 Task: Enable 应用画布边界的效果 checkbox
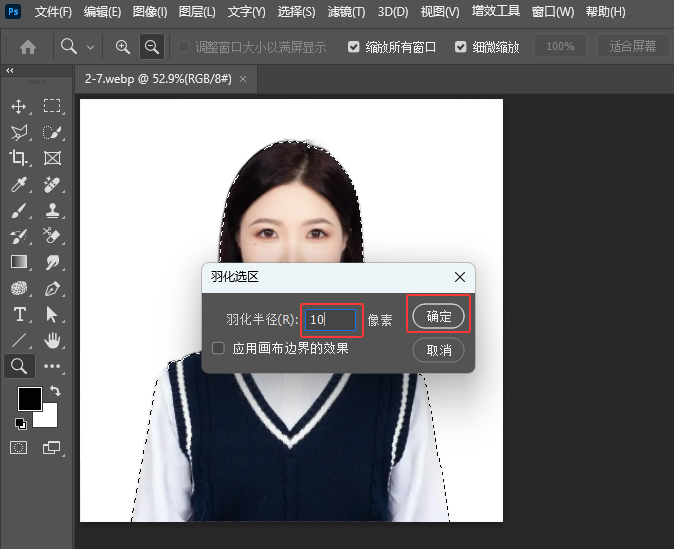(x=218, y=348)
